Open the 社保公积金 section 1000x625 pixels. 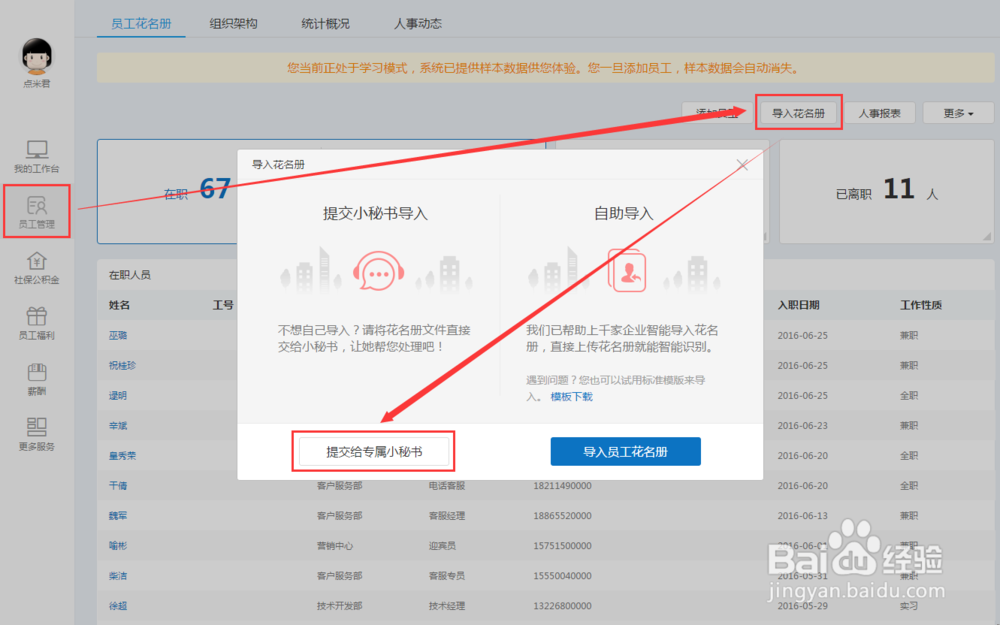click(x=36, y=266)
